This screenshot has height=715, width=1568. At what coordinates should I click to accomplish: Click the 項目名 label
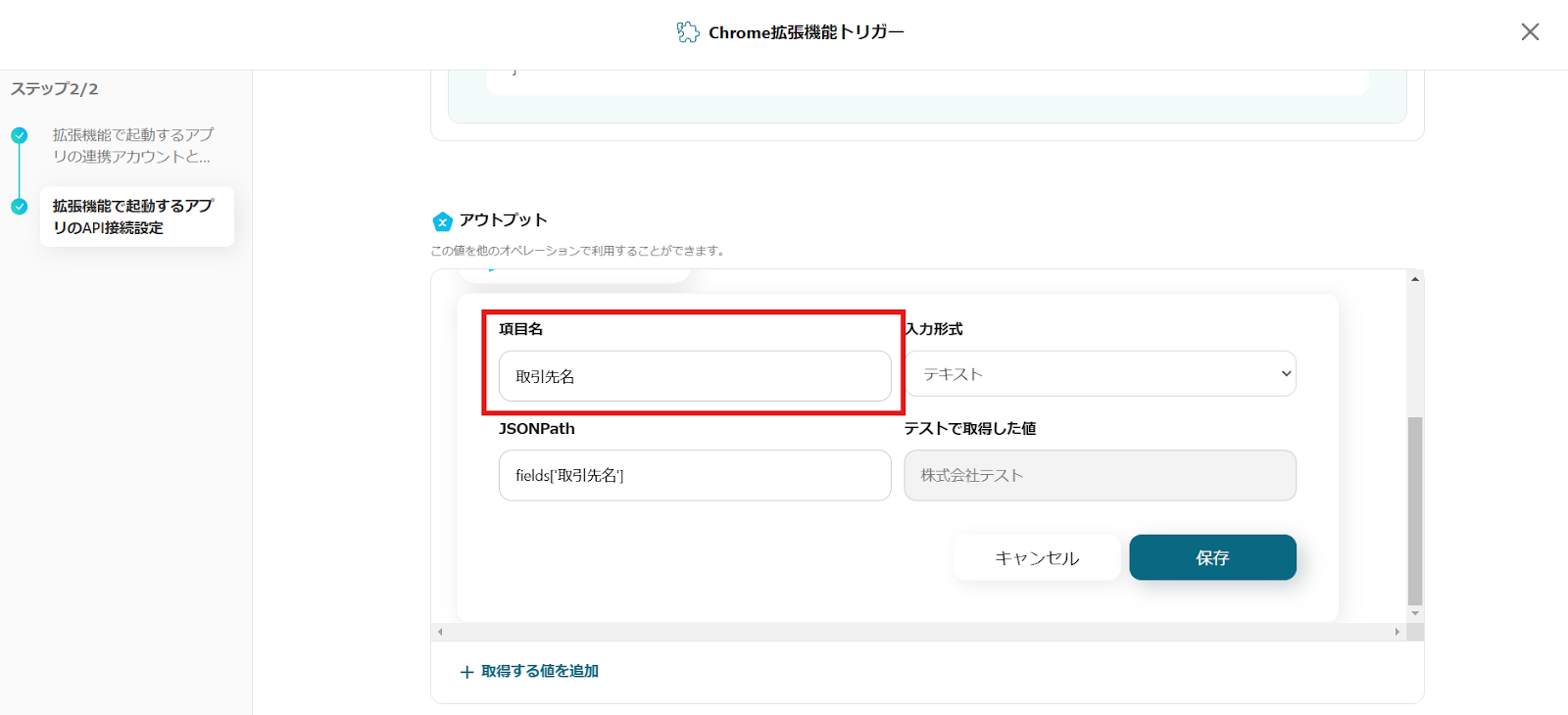(521, 329)
